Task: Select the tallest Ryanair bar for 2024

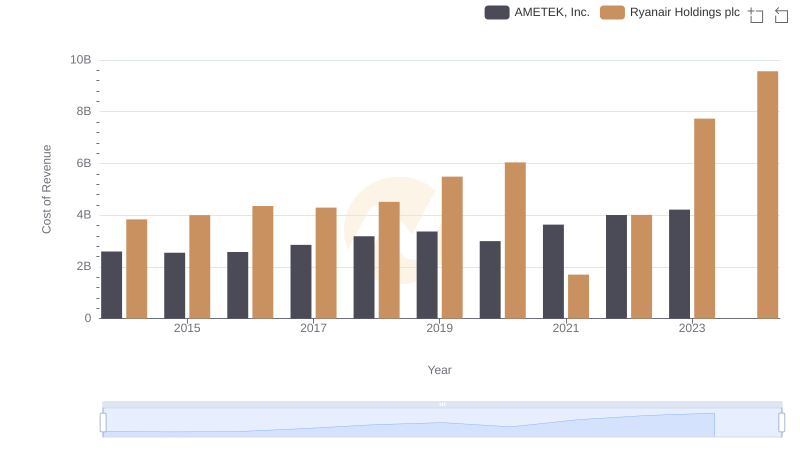Action: [767, 195]
